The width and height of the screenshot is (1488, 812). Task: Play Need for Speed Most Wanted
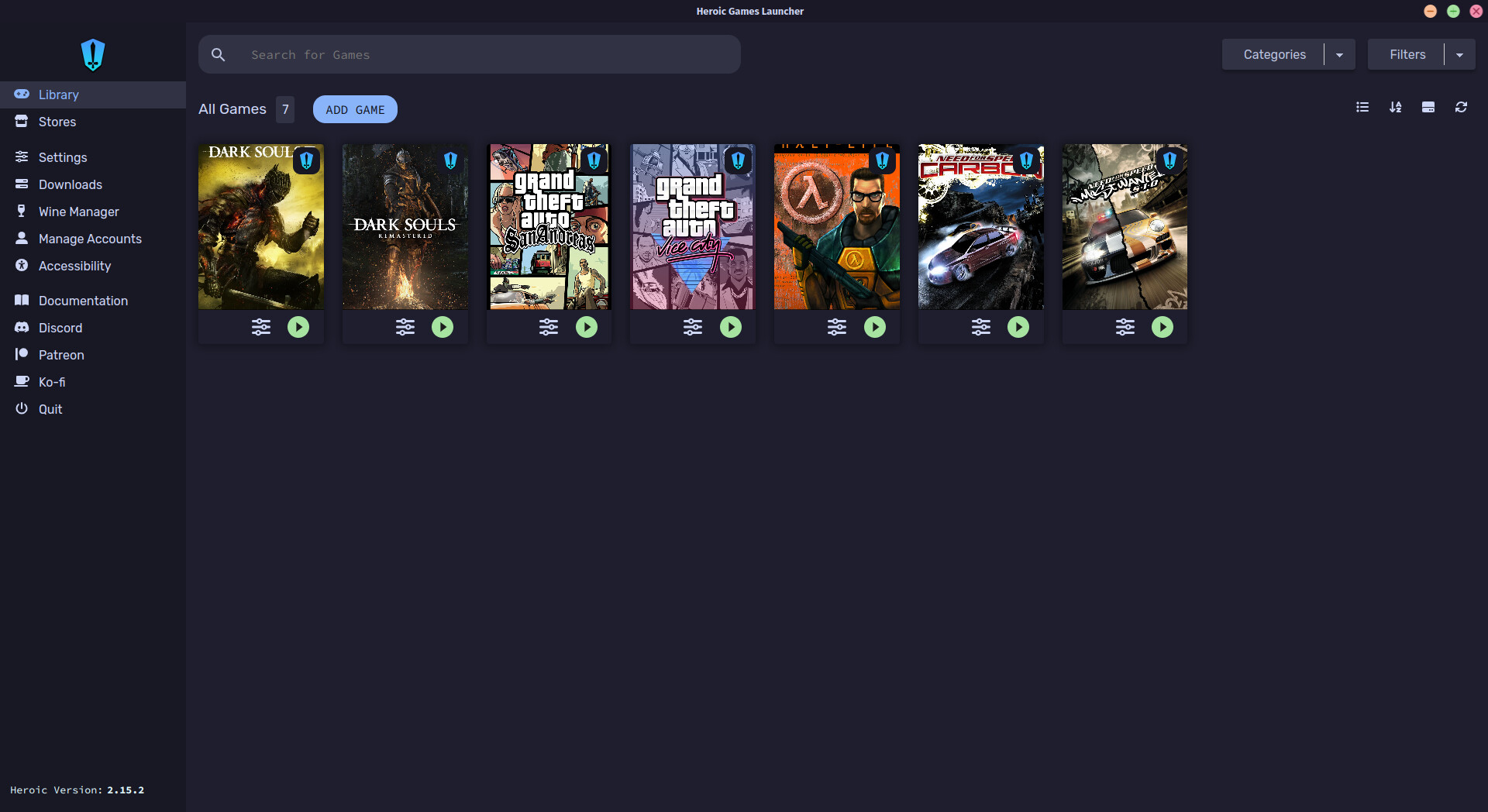click(1162, 327)
